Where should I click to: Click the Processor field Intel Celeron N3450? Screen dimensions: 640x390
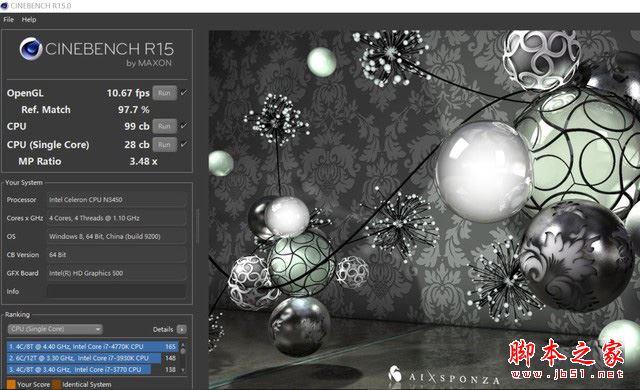tap(116, 199)
